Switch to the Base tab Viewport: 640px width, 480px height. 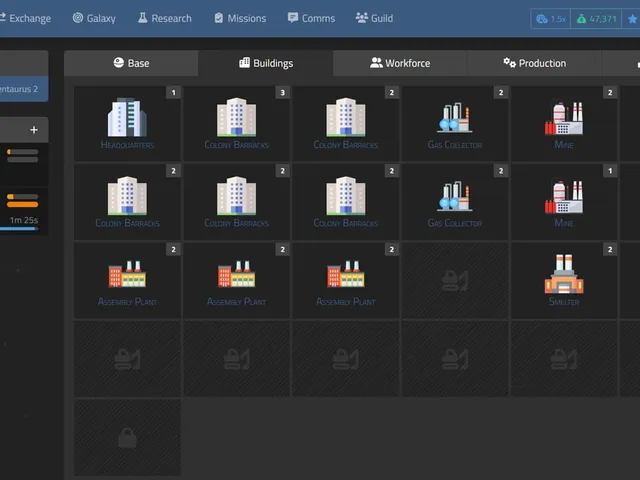[x=131, y=63]
